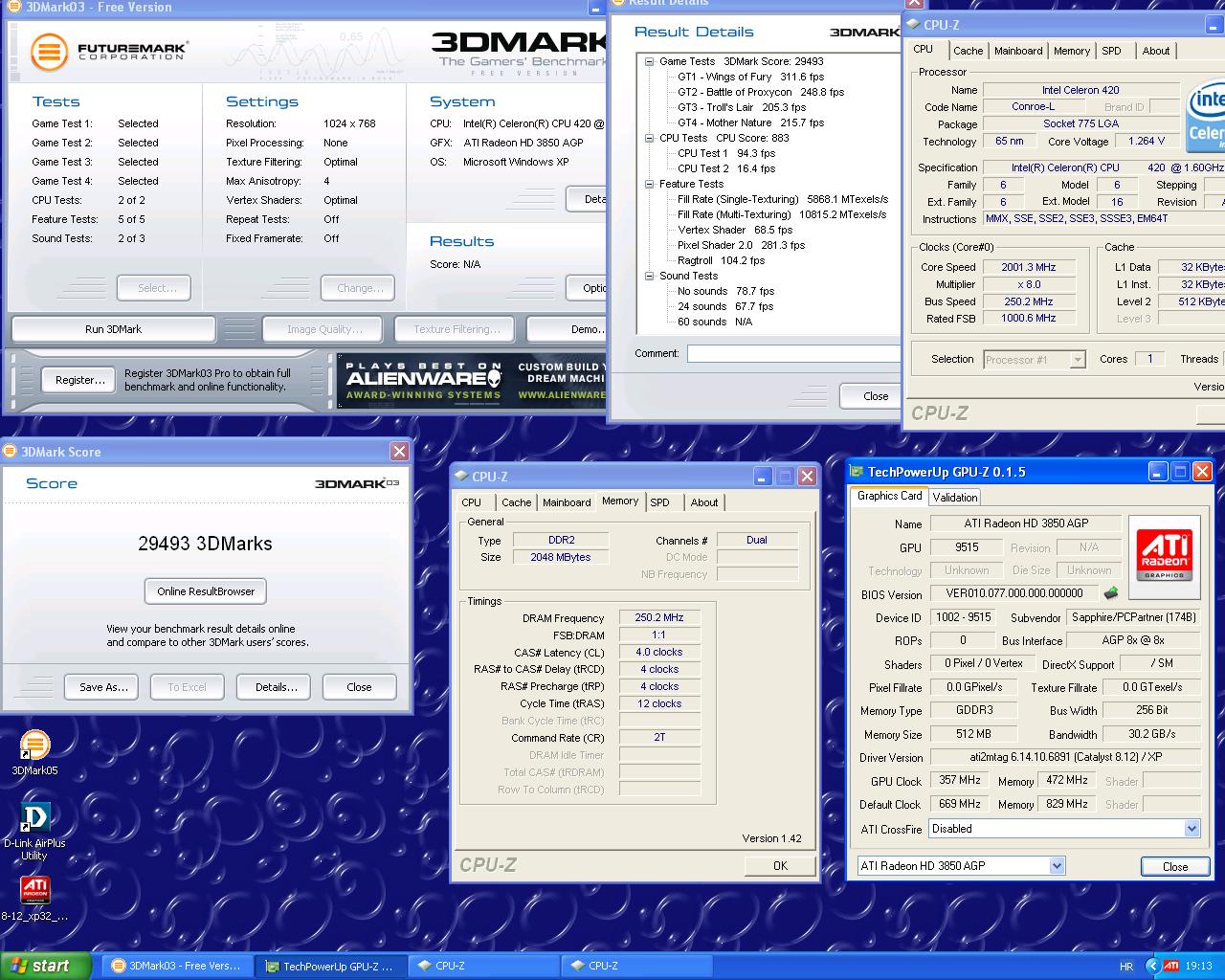This screenshot has width=1225, height=980.
Task: Minimize the GPU-Z window
Action: 1158,472
